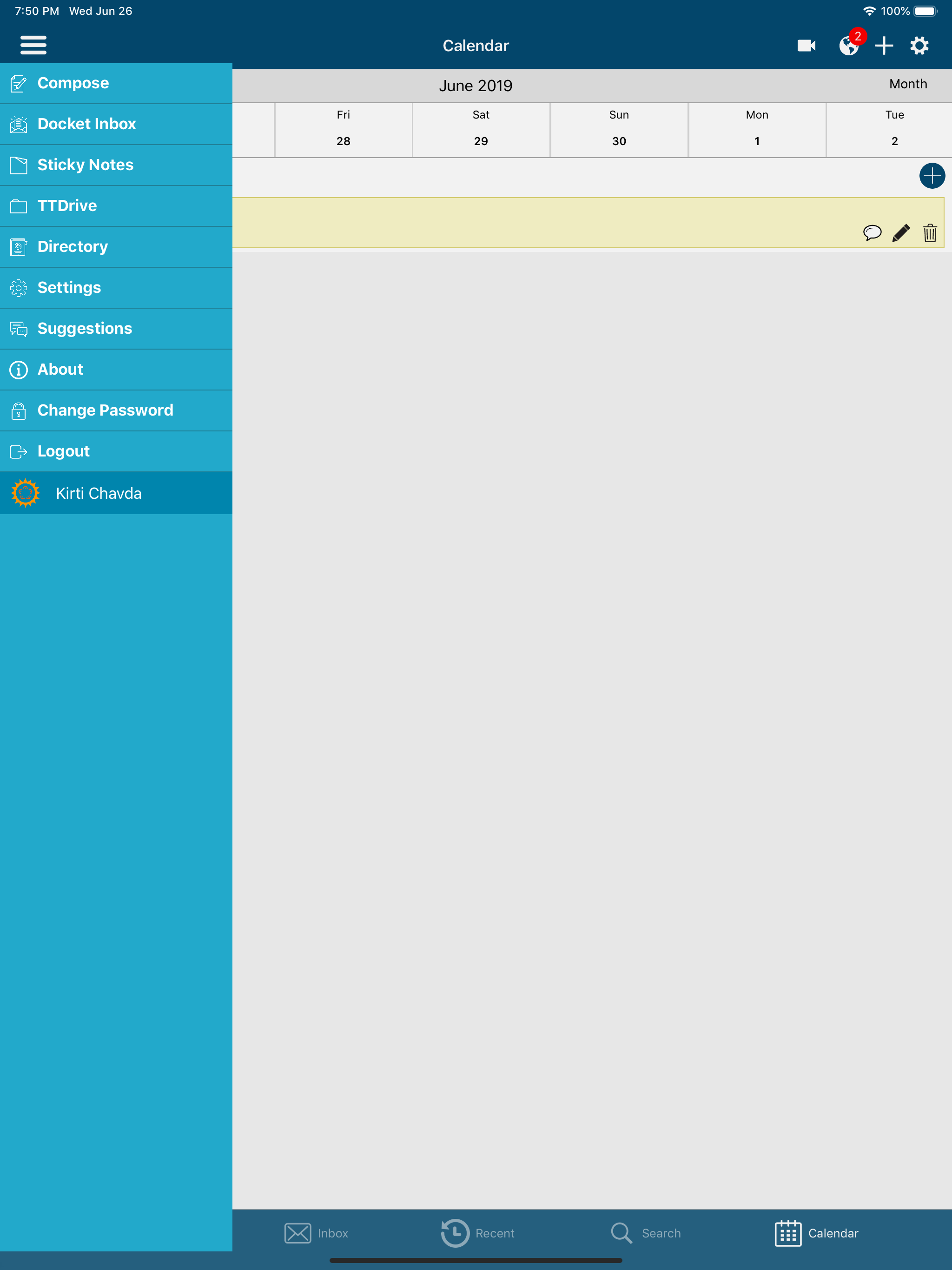Tap the June 2019 month title

point(476,86)
